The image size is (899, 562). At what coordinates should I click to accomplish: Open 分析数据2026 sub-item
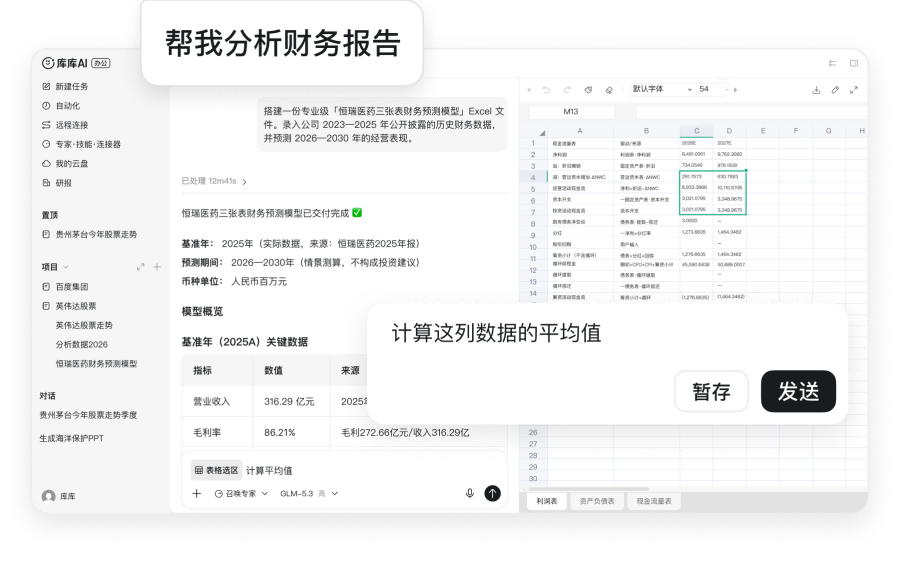click(81, 345)
